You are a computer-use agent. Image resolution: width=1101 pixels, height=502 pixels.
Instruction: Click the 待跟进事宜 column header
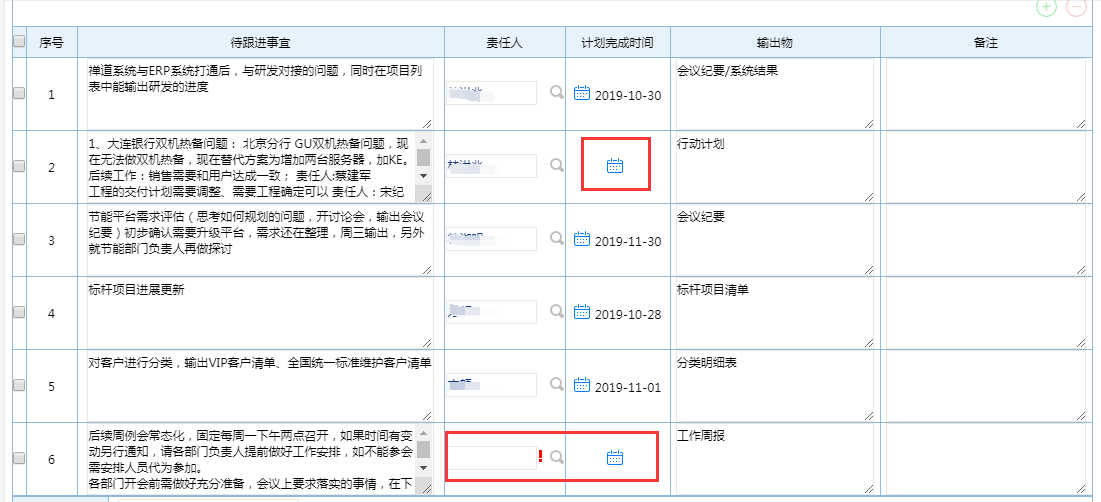click(260, 43)
